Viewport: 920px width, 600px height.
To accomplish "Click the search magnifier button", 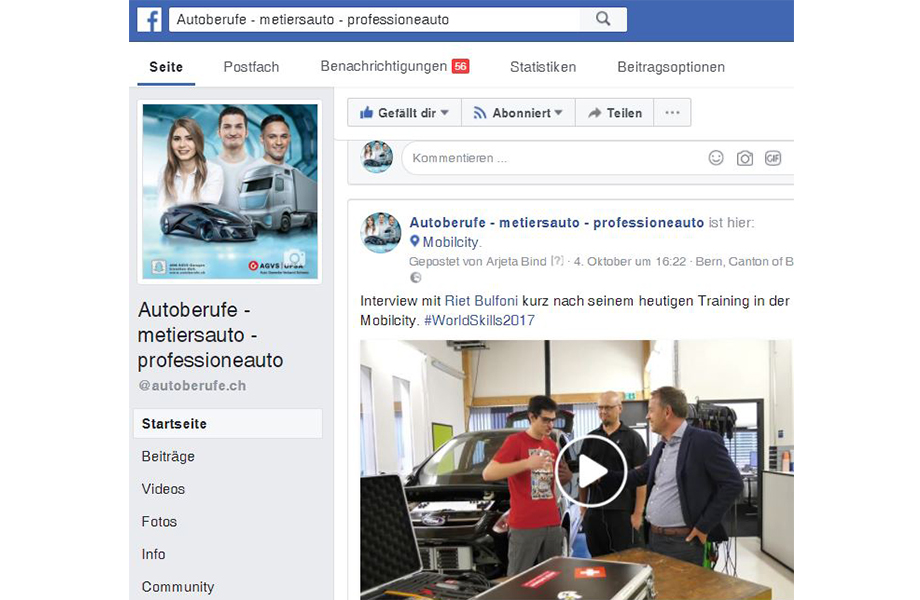I will [x=603, y=19].
